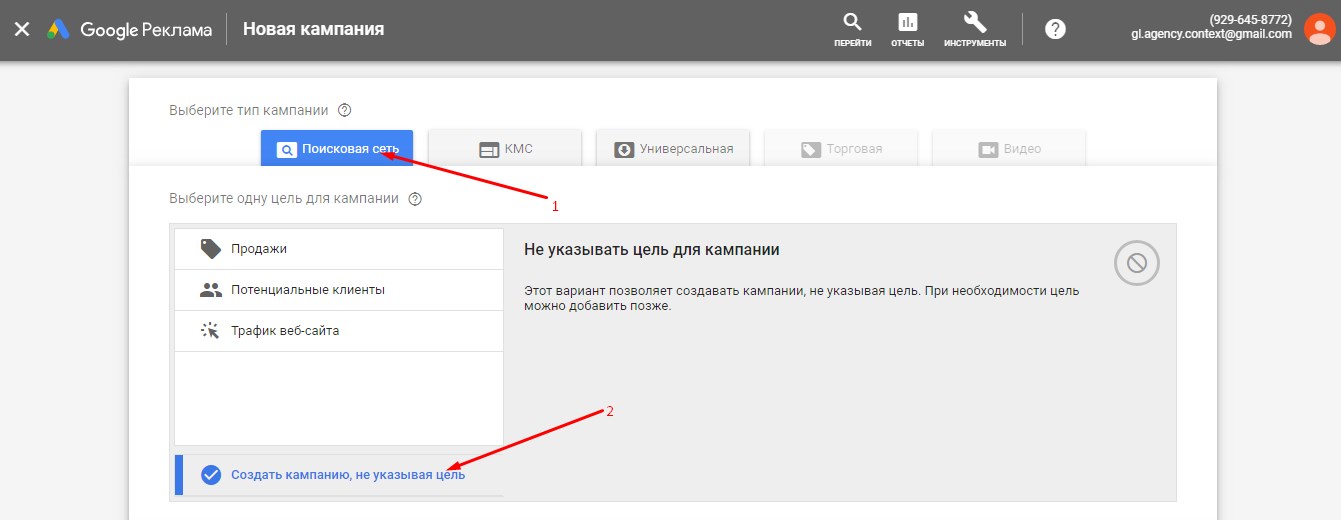The width and height of the screenshot is (1341, 520).
Task: Open the Перейти search icon
Action: (x=852, y=30)
